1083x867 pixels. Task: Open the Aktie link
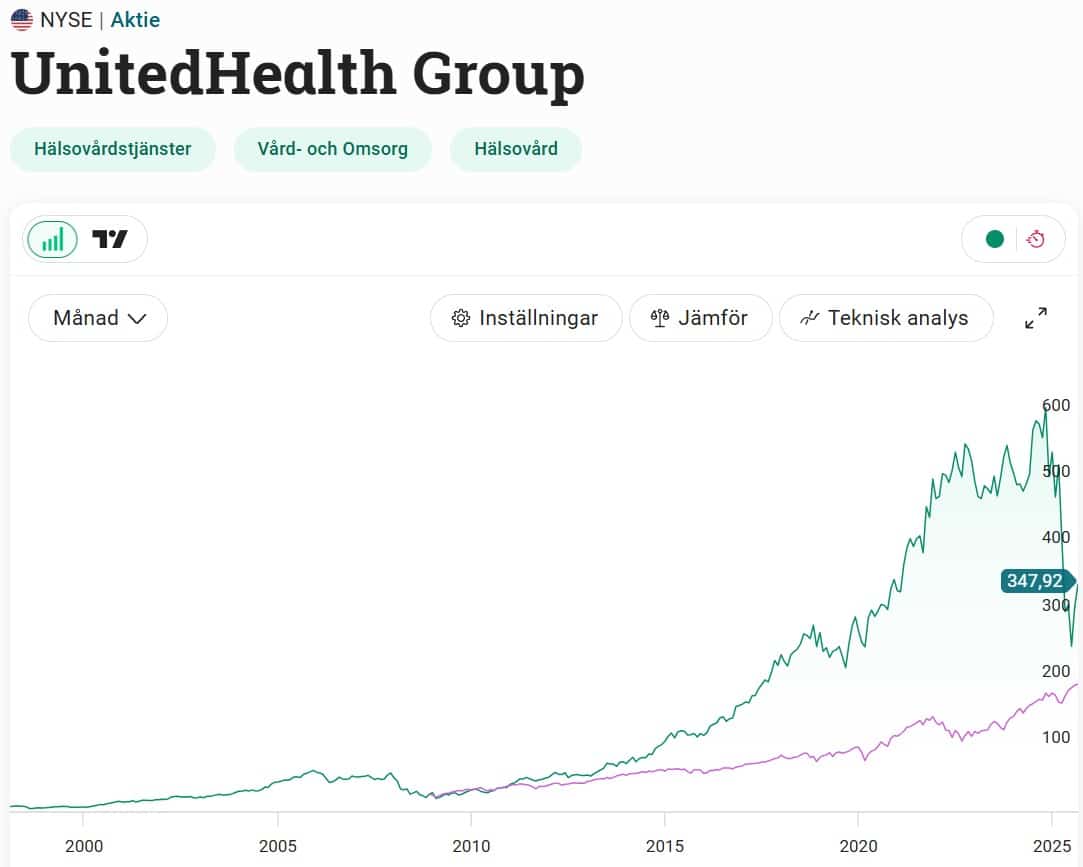[x=135, y=20]
